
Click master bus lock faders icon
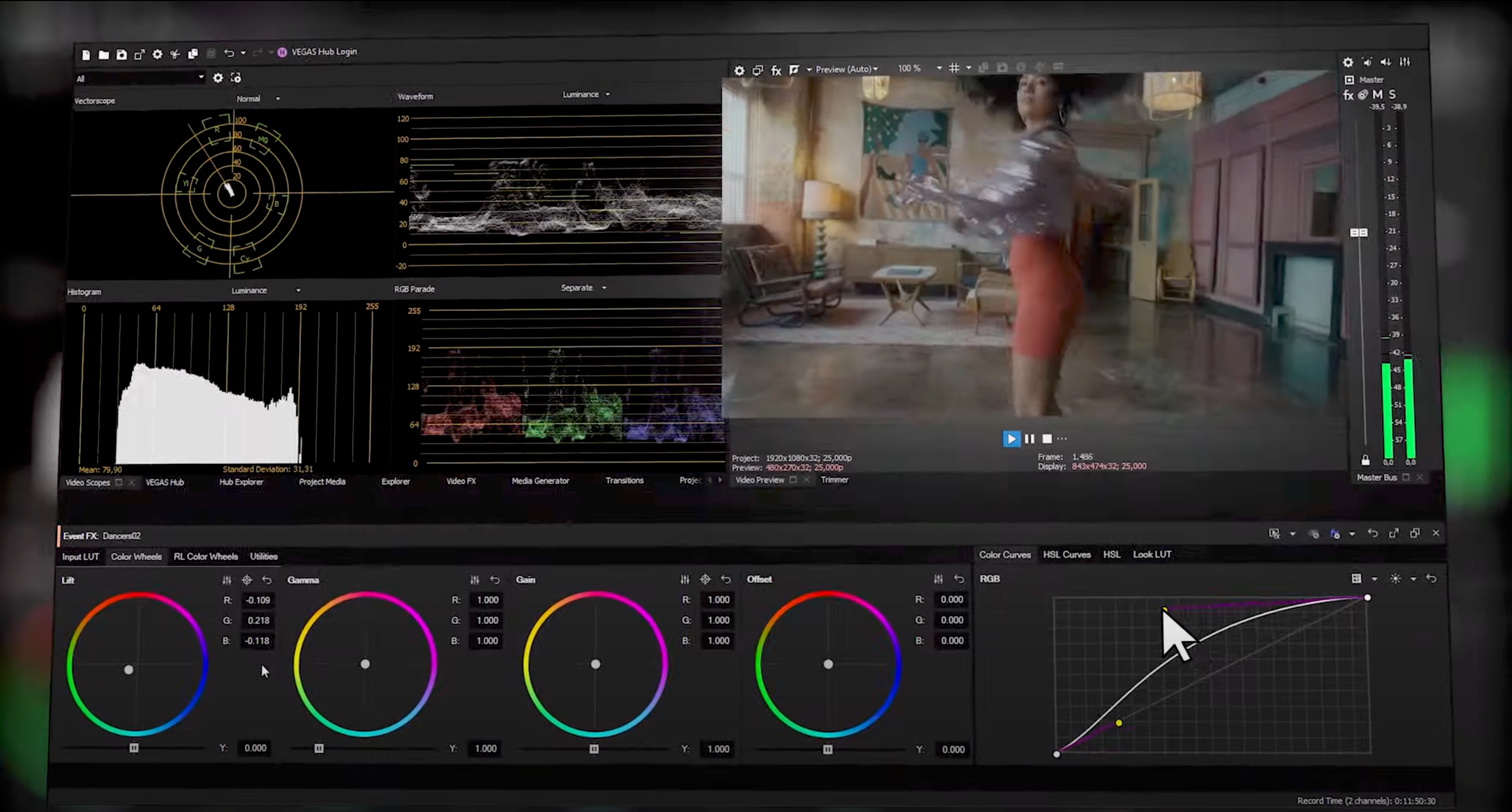click(x=1365, y=461)
